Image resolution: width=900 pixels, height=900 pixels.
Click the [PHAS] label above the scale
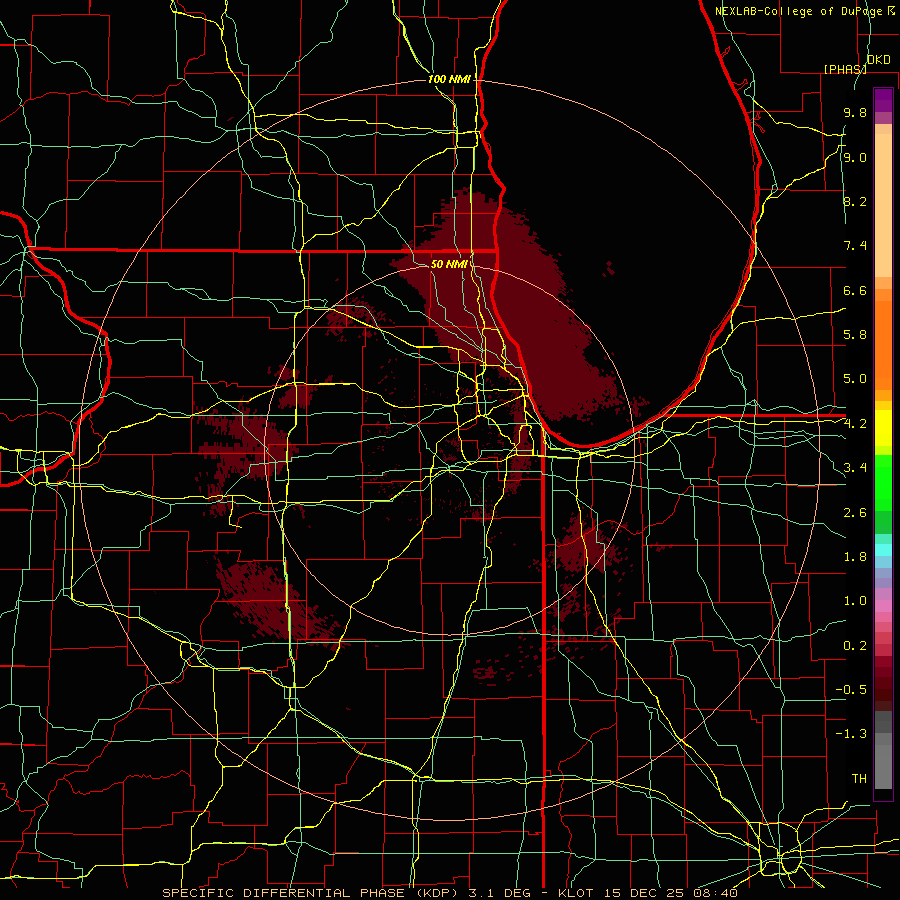(845, 69)
